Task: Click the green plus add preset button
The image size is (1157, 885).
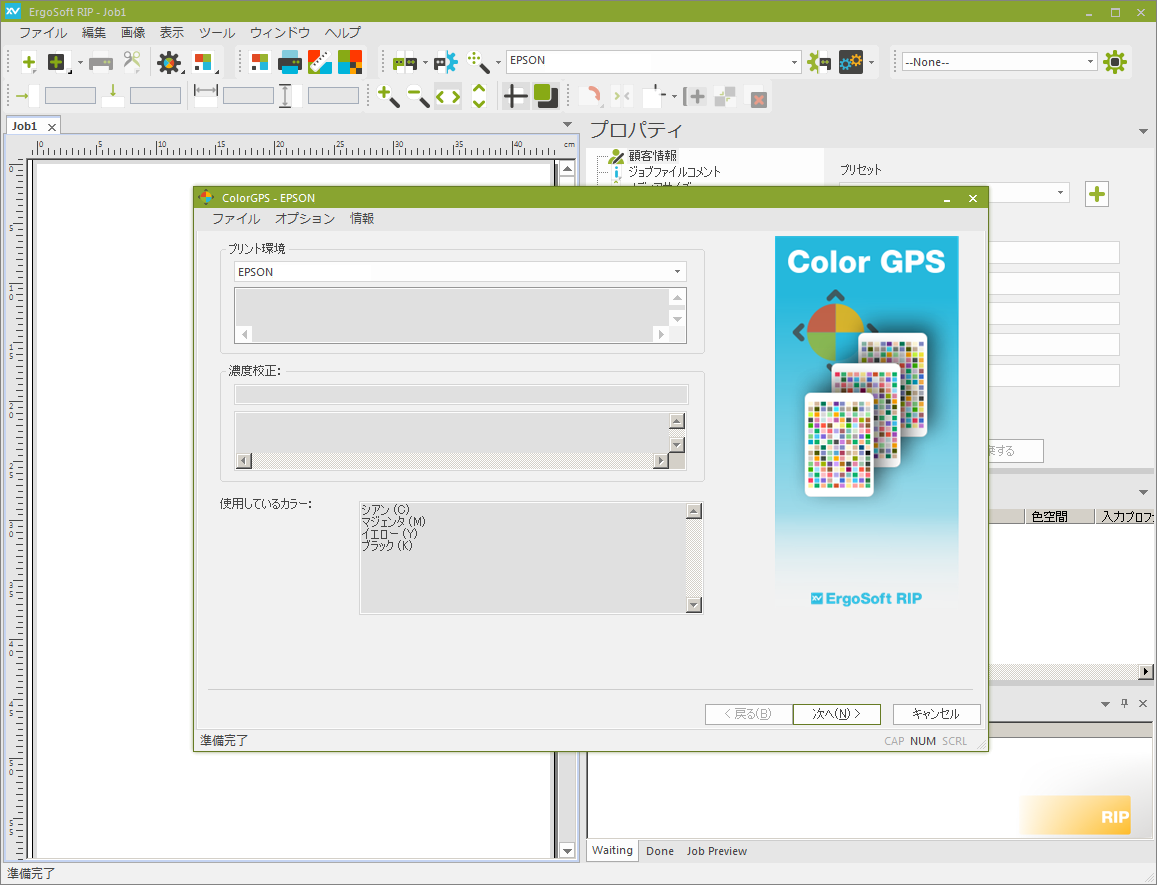Action: [x=1097, y=194]
